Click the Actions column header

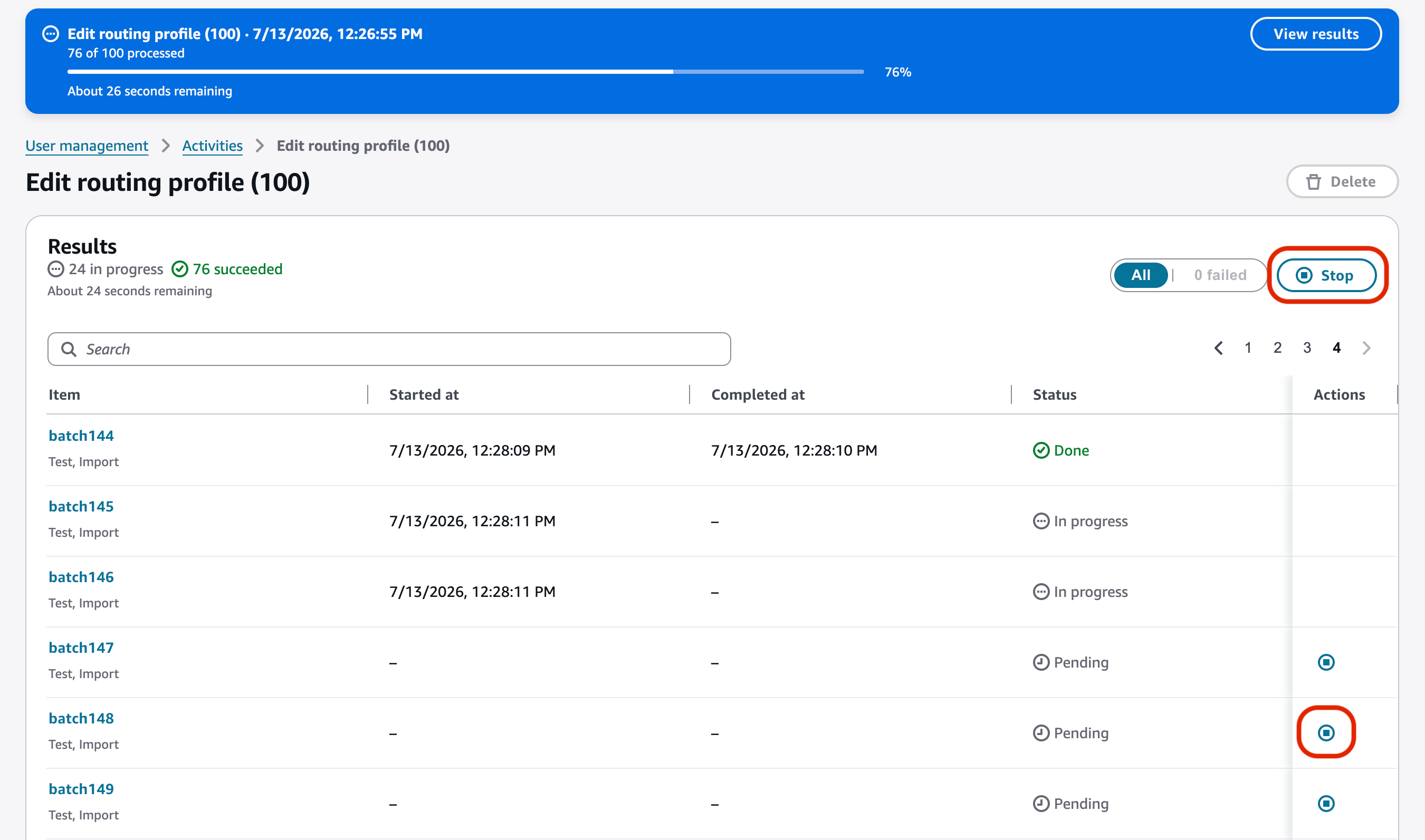point(1339,394)
